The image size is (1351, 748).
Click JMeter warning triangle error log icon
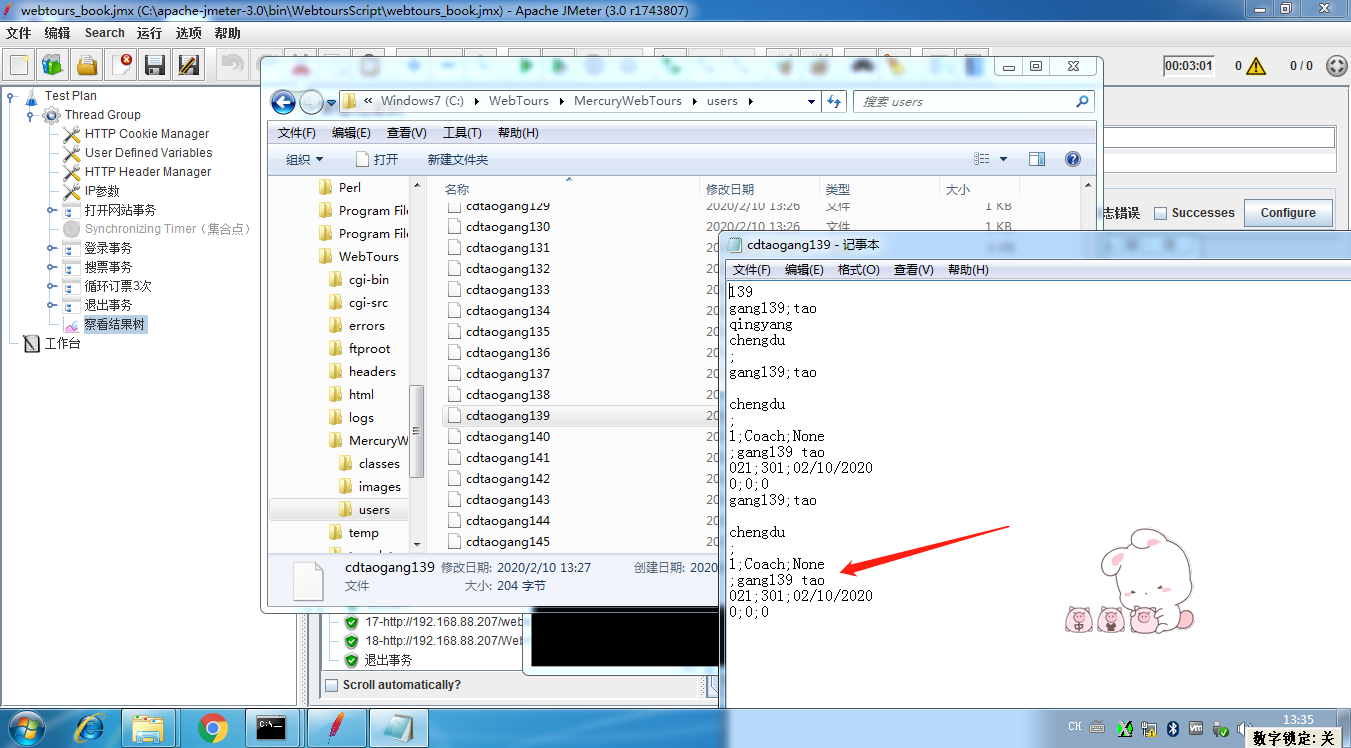[1256, 66]
